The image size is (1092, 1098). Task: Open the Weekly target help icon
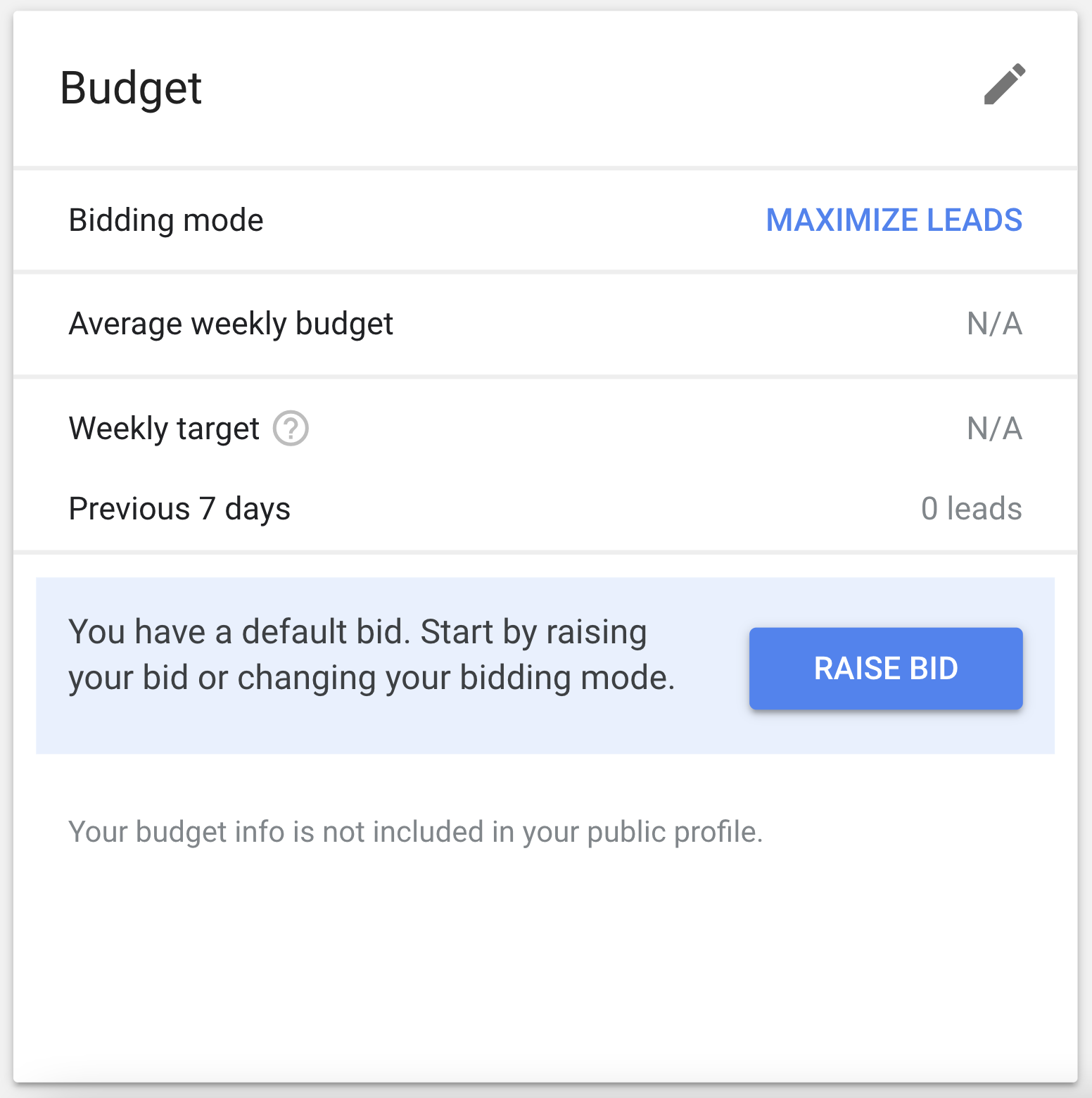pos(291,428)
